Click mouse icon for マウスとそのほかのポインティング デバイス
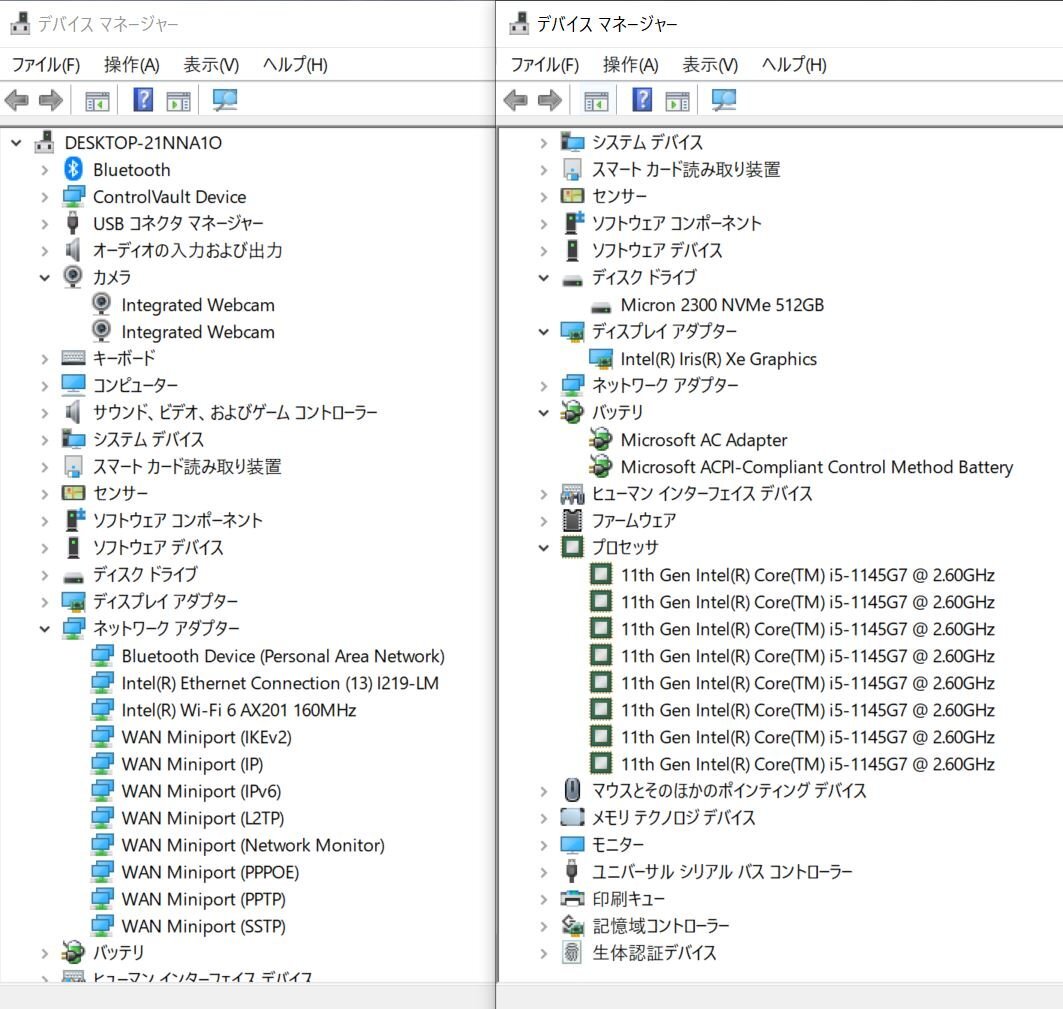Screen dimensions: 1063x1009 572,790
